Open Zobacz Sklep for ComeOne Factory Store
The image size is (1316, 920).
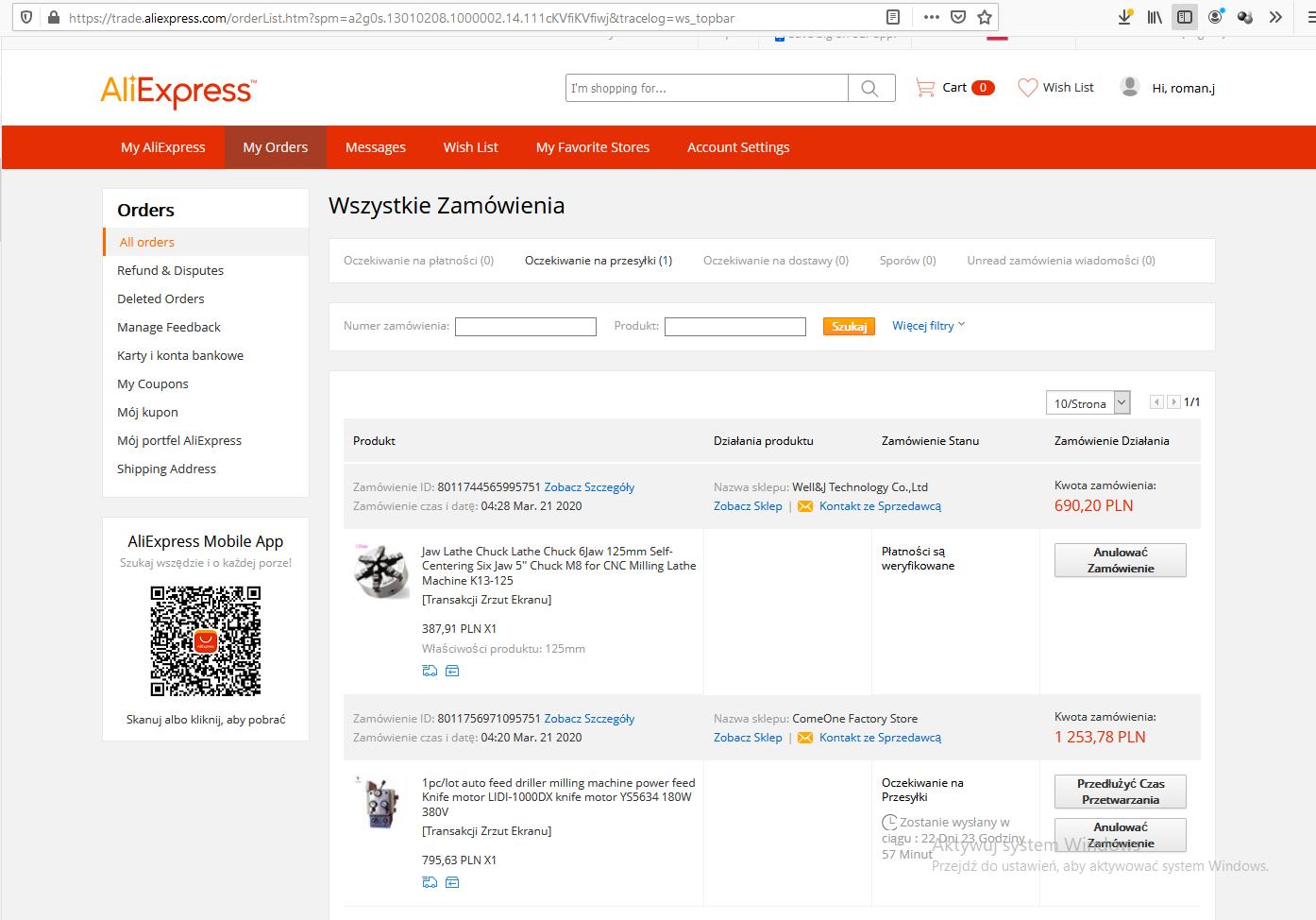(748, 738)
